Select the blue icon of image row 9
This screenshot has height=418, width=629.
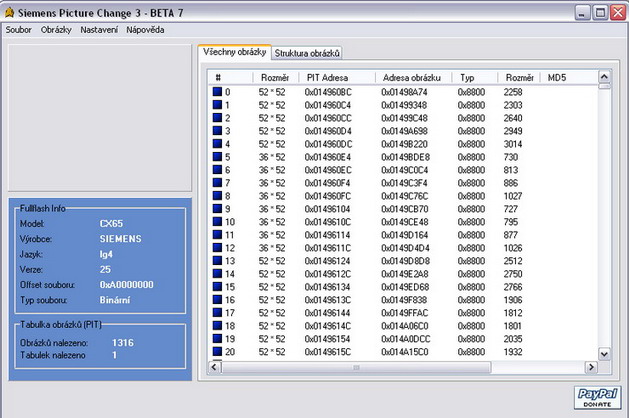point(217,209)
